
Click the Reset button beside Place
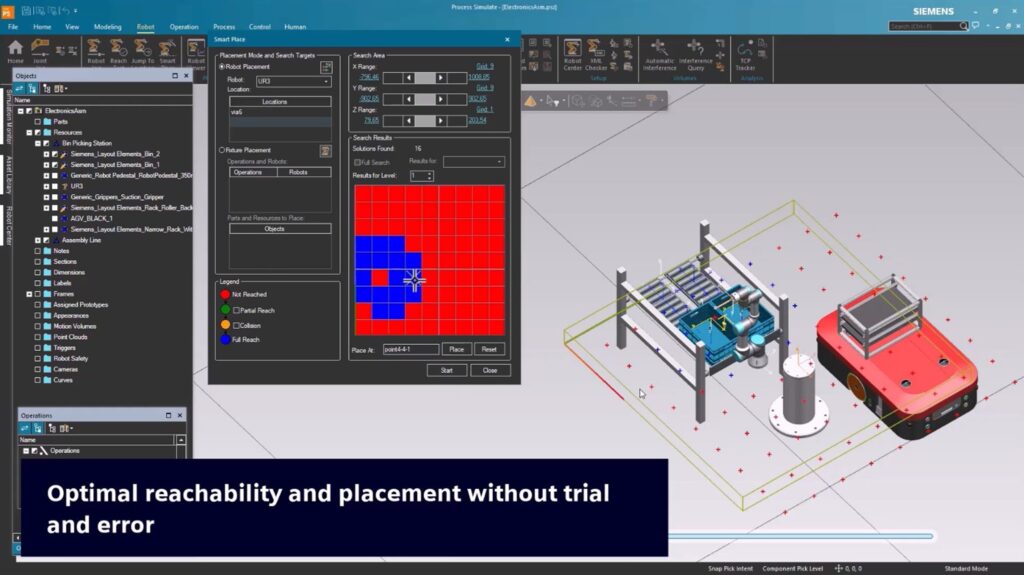489,349
